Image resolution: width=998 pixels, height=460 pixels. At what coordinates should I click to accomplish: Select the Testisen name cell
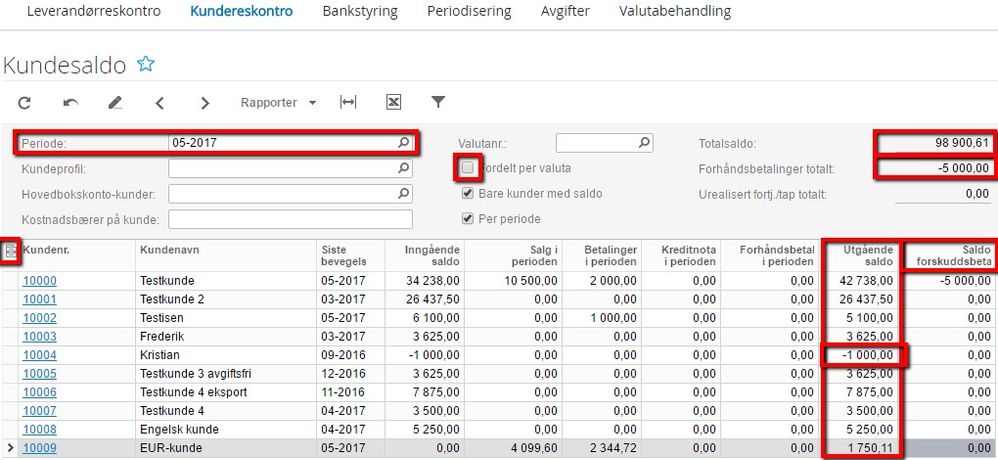pos(227,318)
